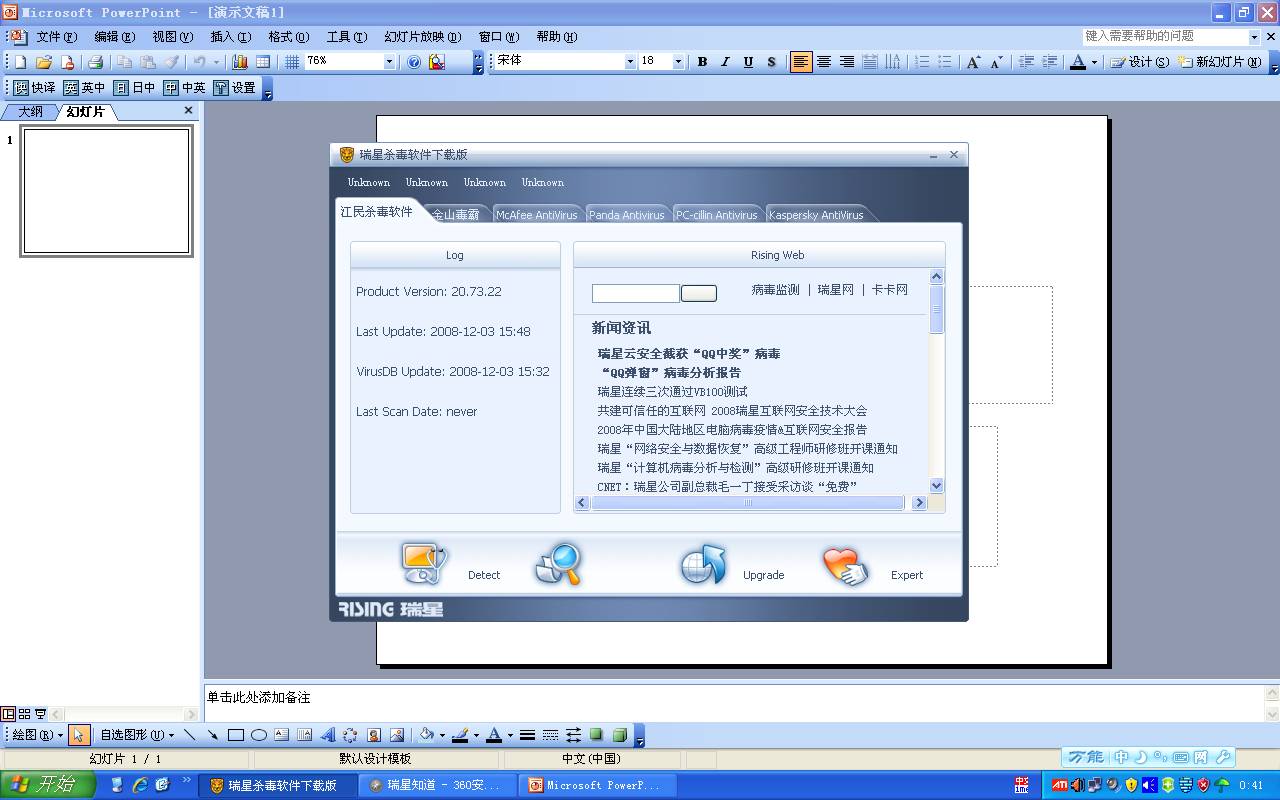1280x800 pixels.
Task: Click Rising Web horizontal scrollbar
Action: tap(750, 503)
